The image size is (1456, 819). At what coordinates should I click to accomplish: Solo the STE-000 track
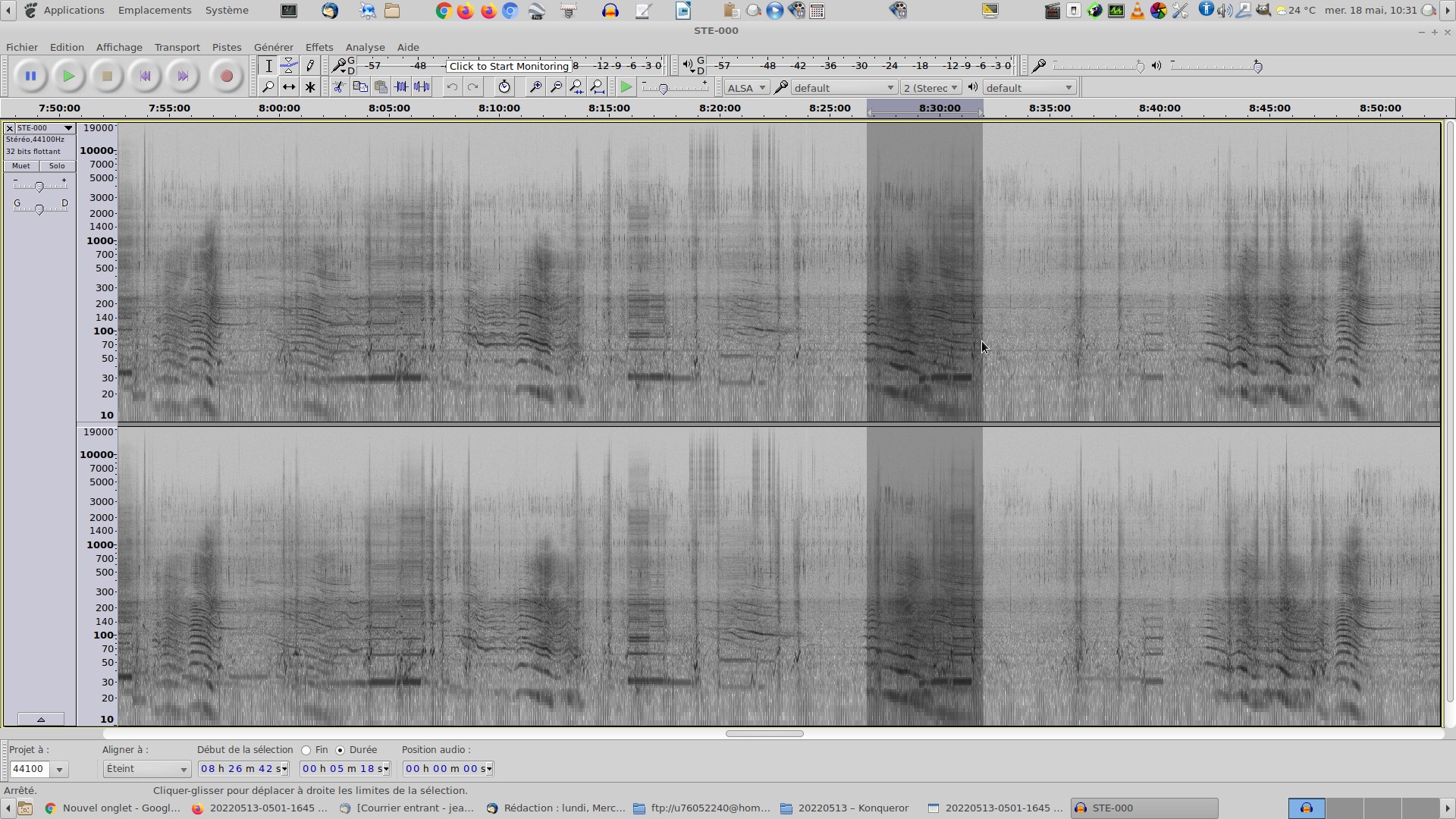pyautogui.click(x=57, y=166)
